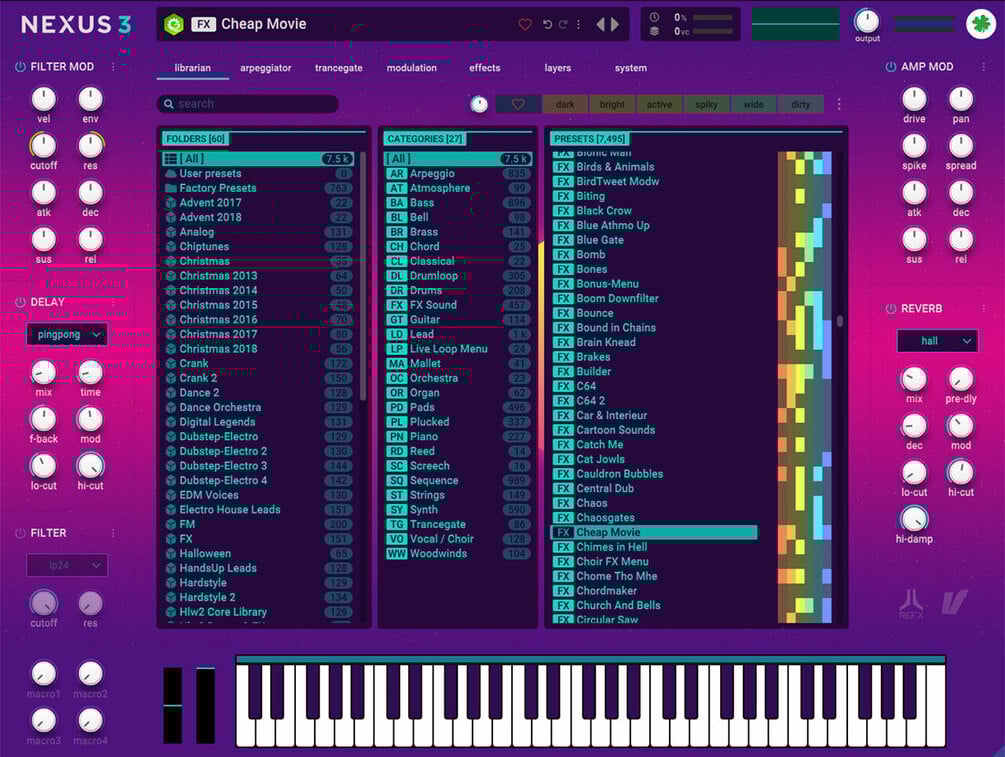Toggle the dark tag filter
The image size is (1005, 757).
pyautogui.click(x=565, y=104)
